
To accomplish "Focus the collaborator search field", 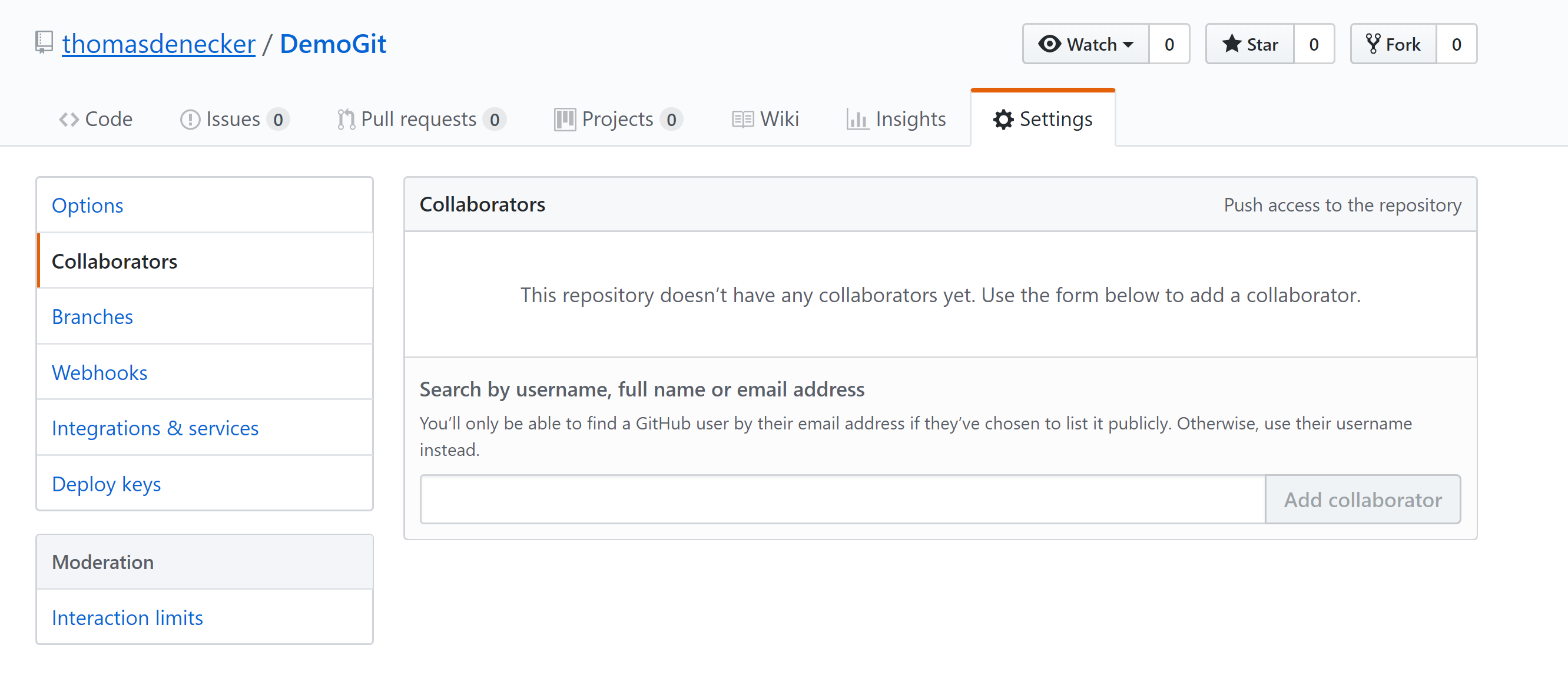I will (x=843, y=499).
